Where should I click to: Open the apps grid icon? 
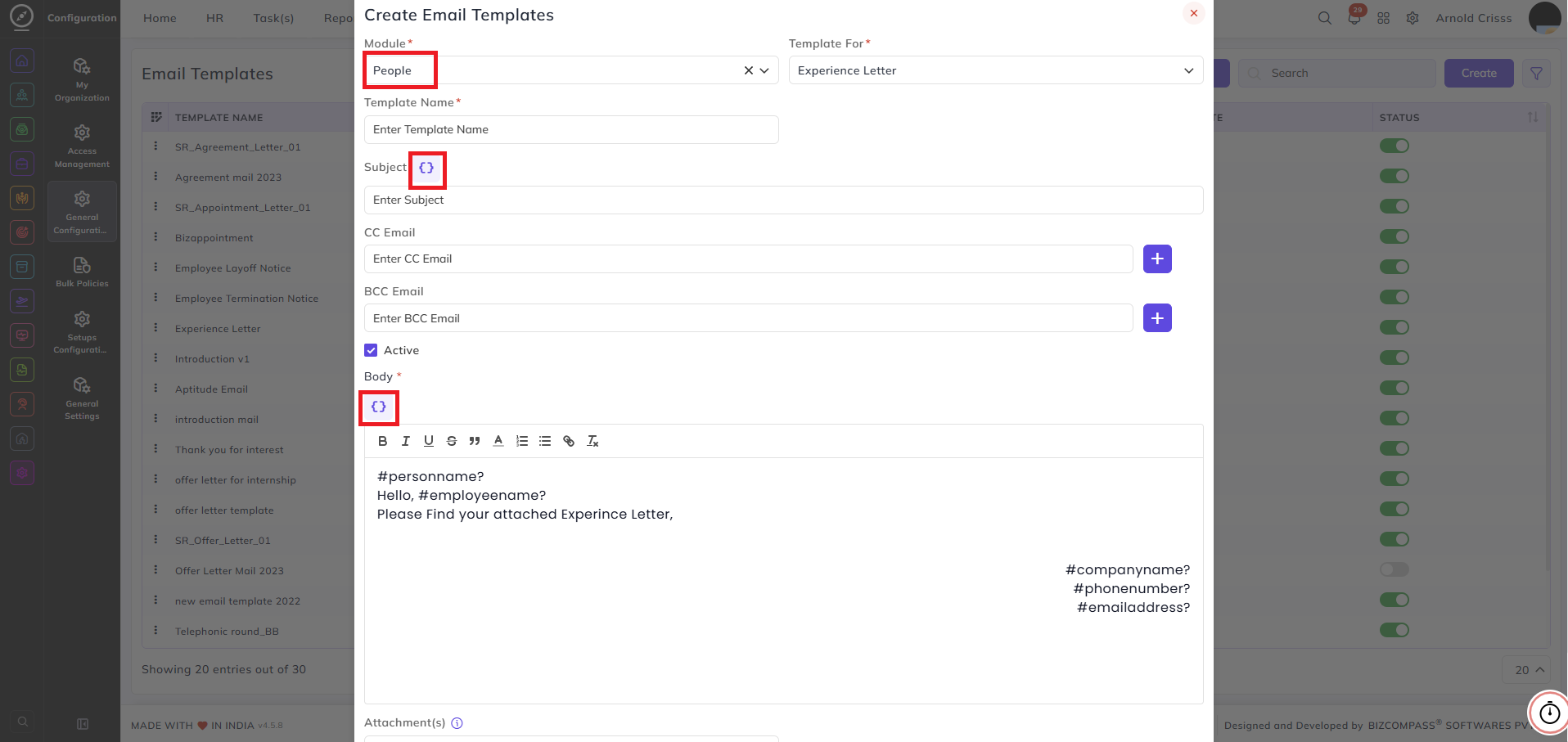(1383, 18)
